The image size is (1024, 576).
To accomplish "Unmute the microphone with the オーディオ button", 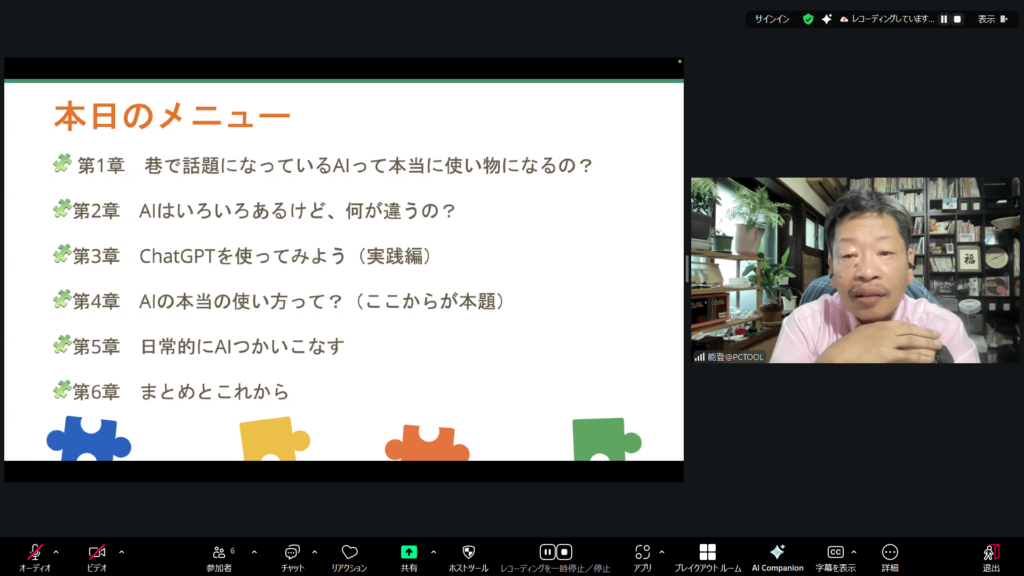I will (35, 553).
